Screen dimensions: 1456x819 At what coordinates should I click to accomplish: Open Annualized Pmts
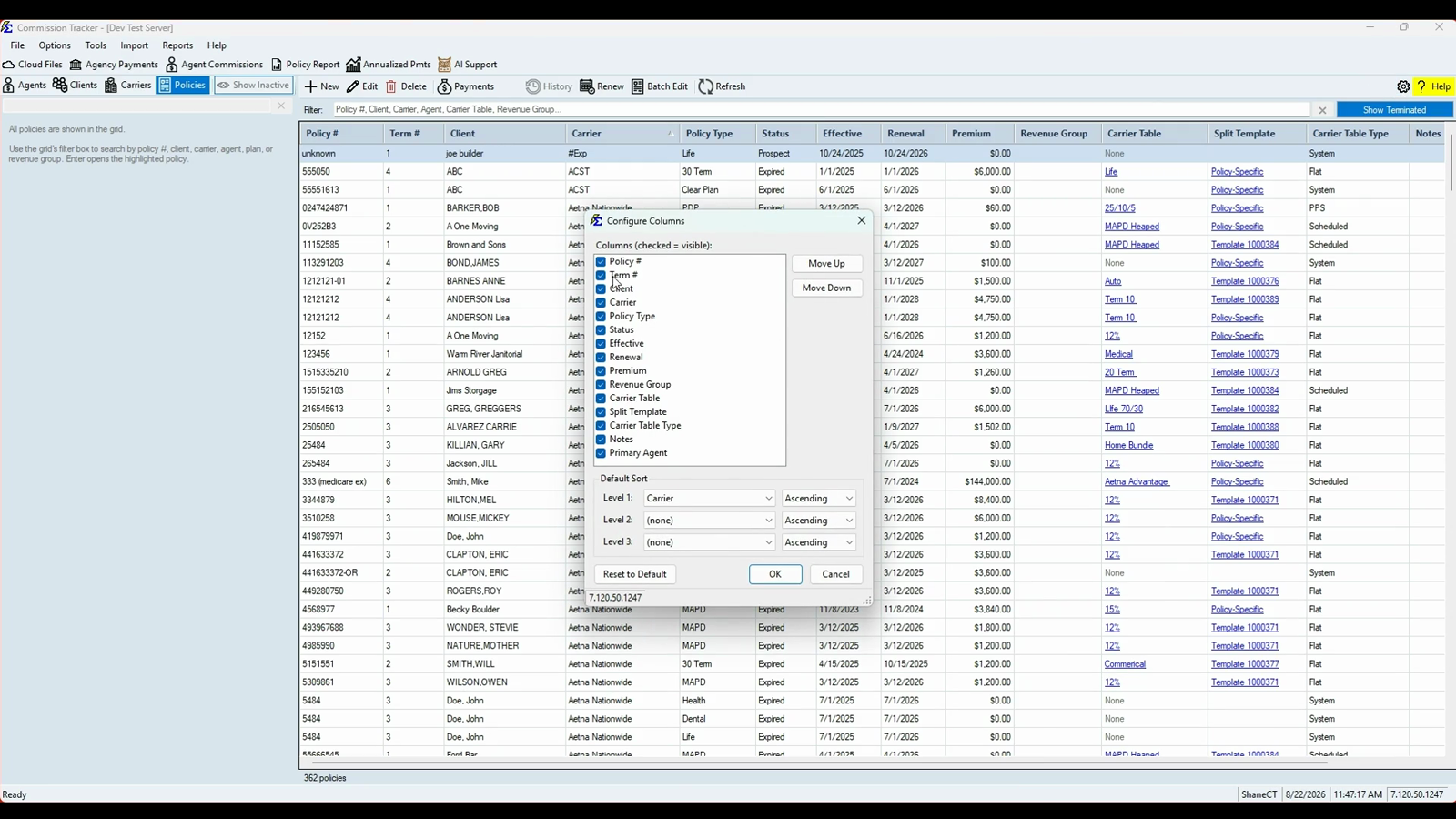(389, 65)
